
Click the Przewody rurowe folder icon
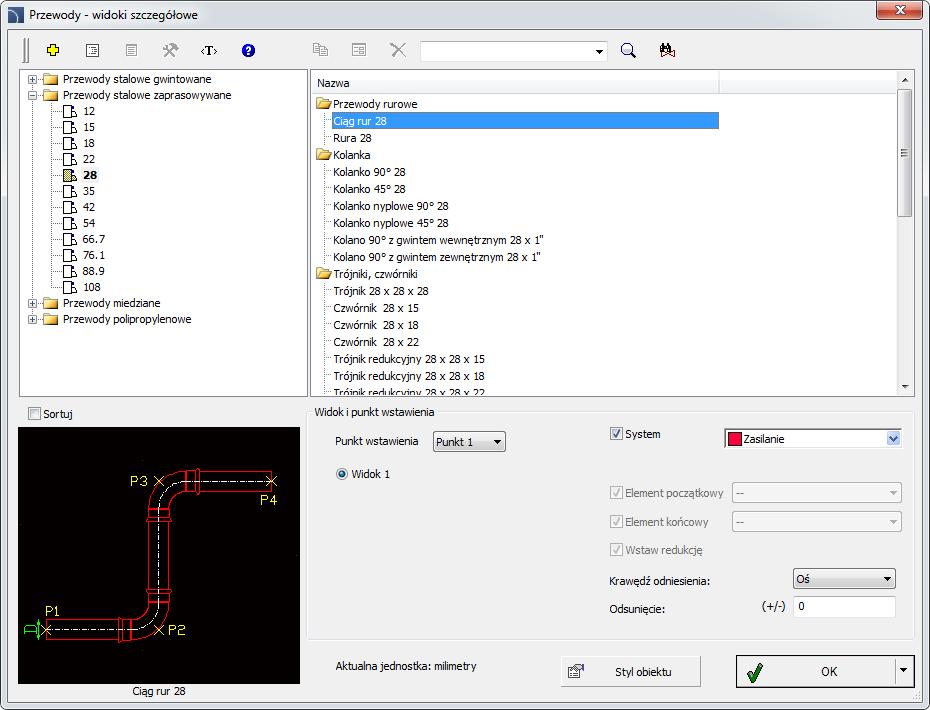pos(323,104)
